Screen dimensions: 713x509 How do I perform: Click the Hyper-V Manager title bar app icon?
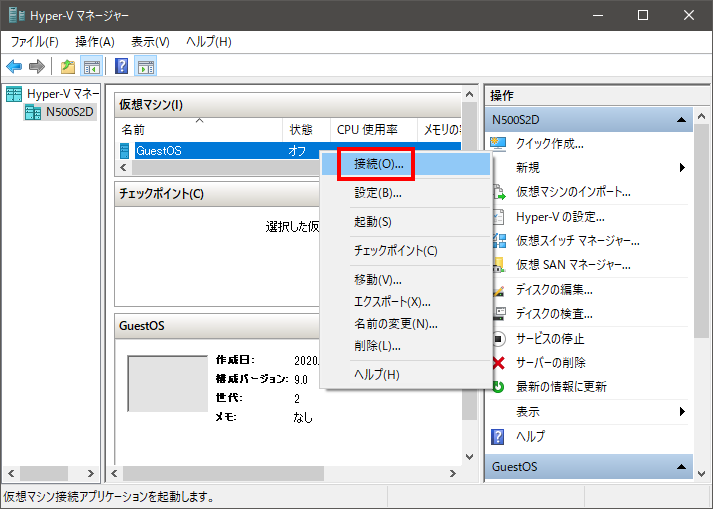(x=16, y=15)
